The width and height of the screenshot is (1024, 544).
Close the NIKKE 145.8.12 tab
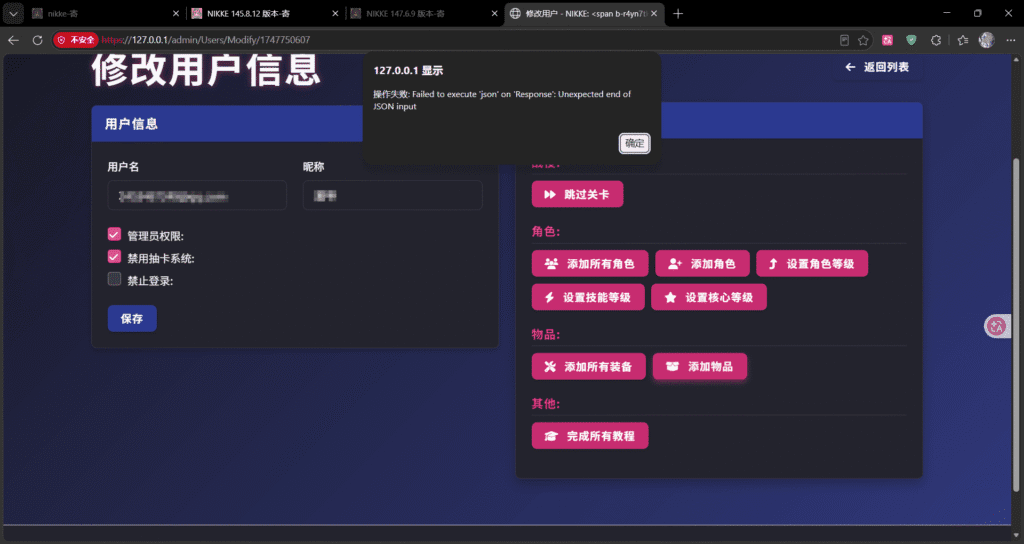tap(335, 13)
